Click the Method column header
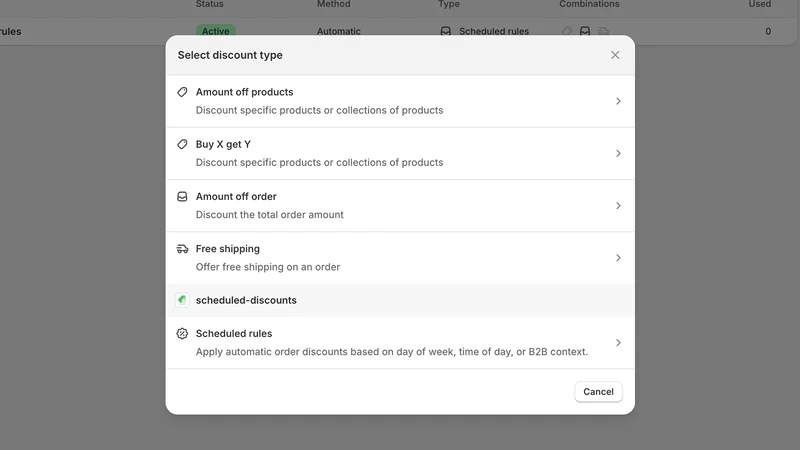This screenshot has width=800, height=450. point(334,4)
